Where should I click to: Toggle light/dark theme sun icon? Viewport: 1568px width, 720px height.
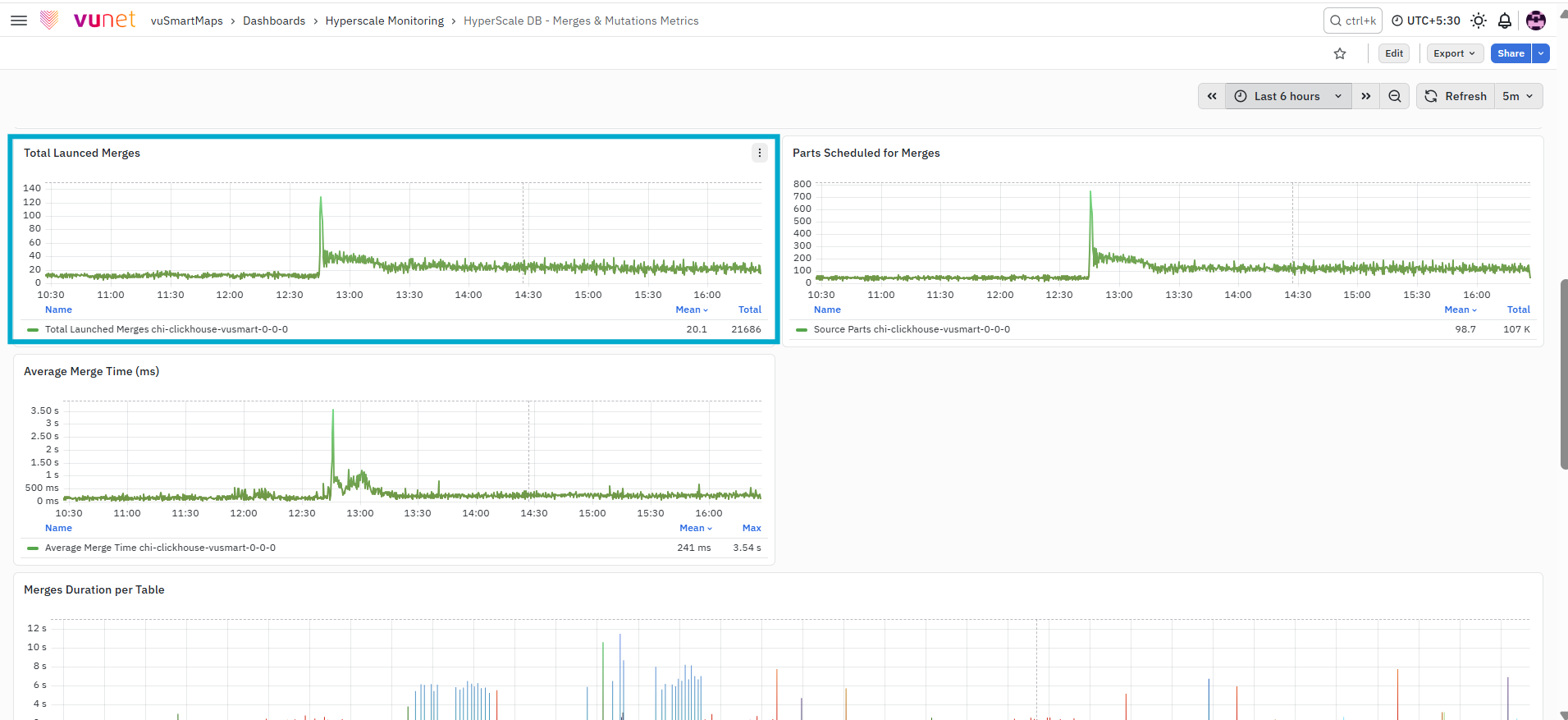(x=1479, y=21)
